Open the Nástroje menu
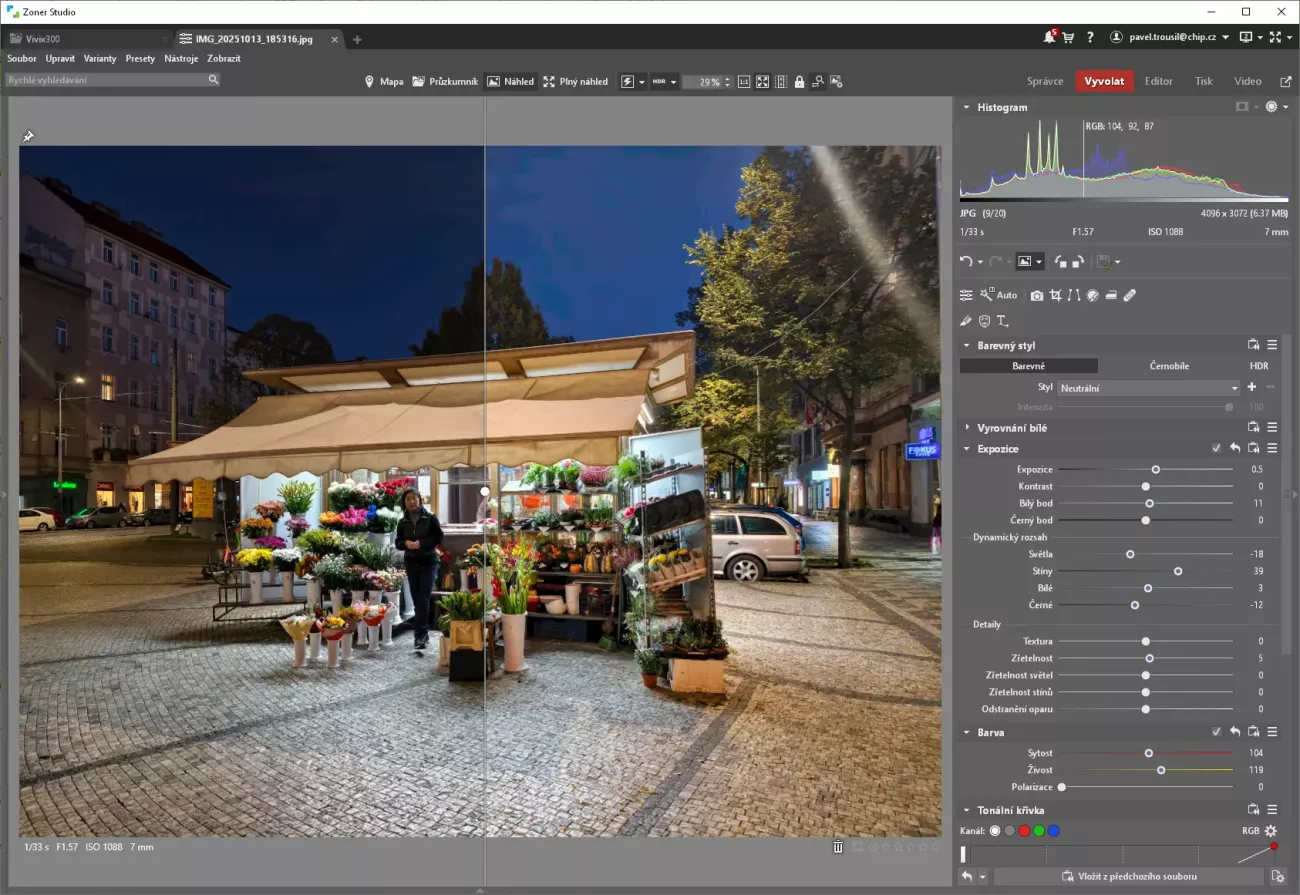The width and height of the screenshot is (1300, 895). point(181,58)
